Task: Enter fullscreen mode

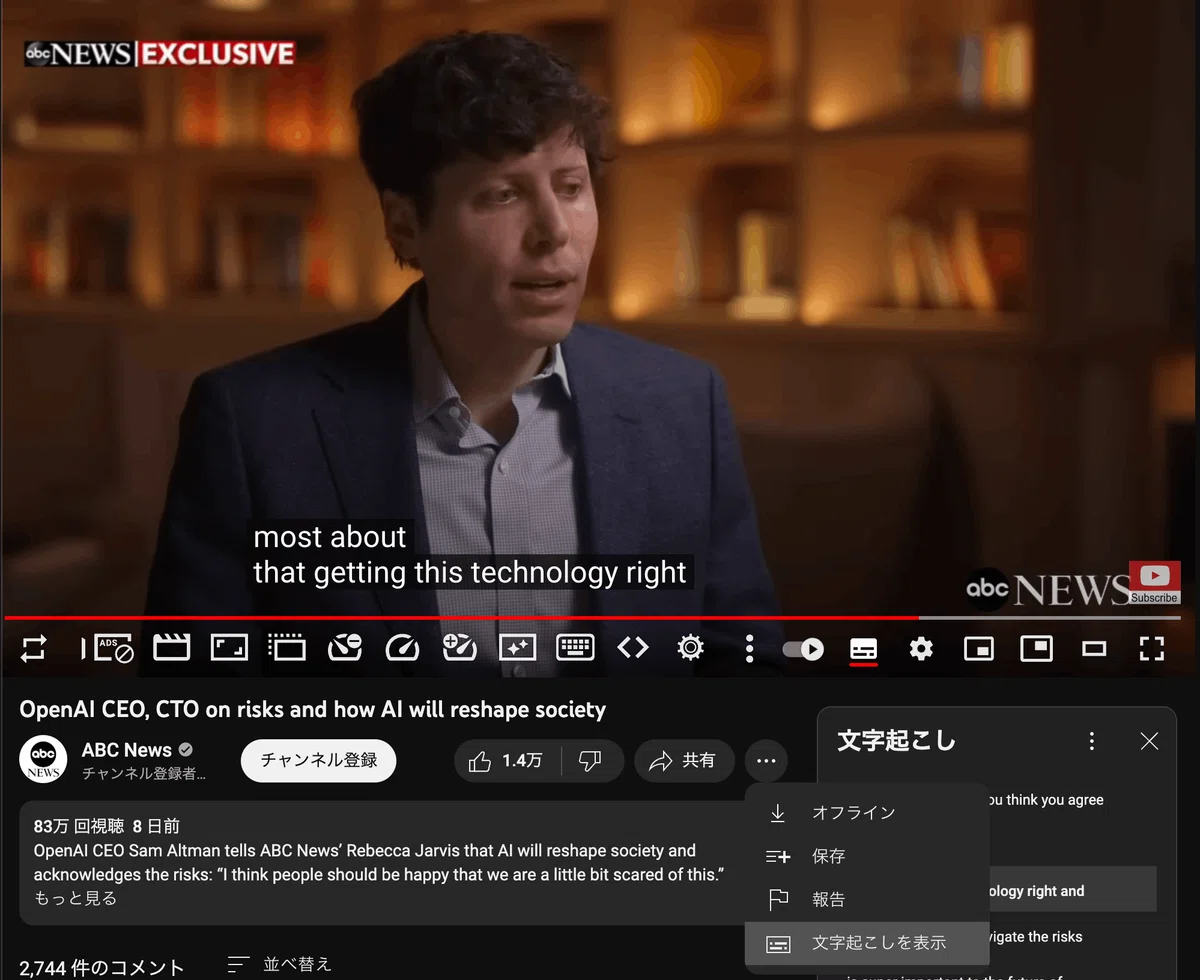Action: 1152,649
